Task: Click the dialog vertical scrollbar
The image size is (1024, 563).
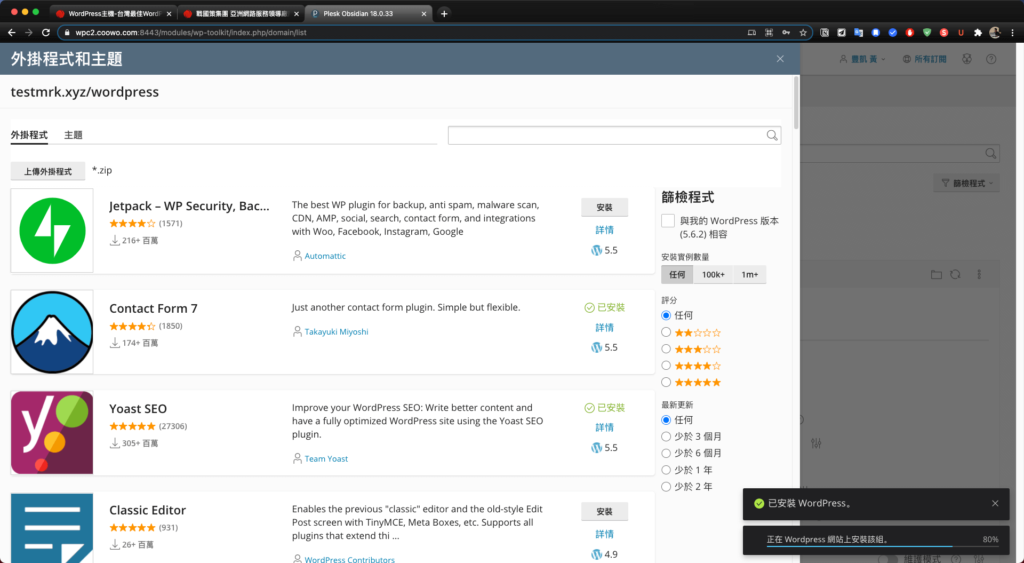Action: click(x=796, y=103)
